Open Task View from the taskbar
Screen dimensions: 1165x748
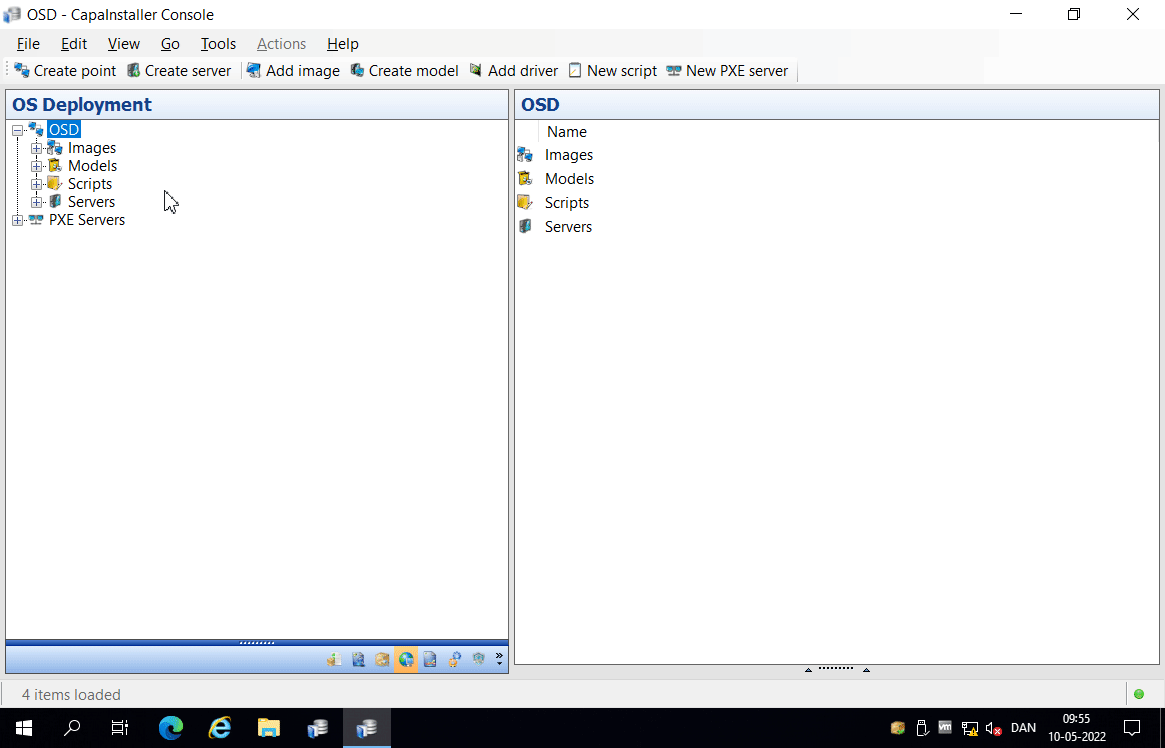120,728
